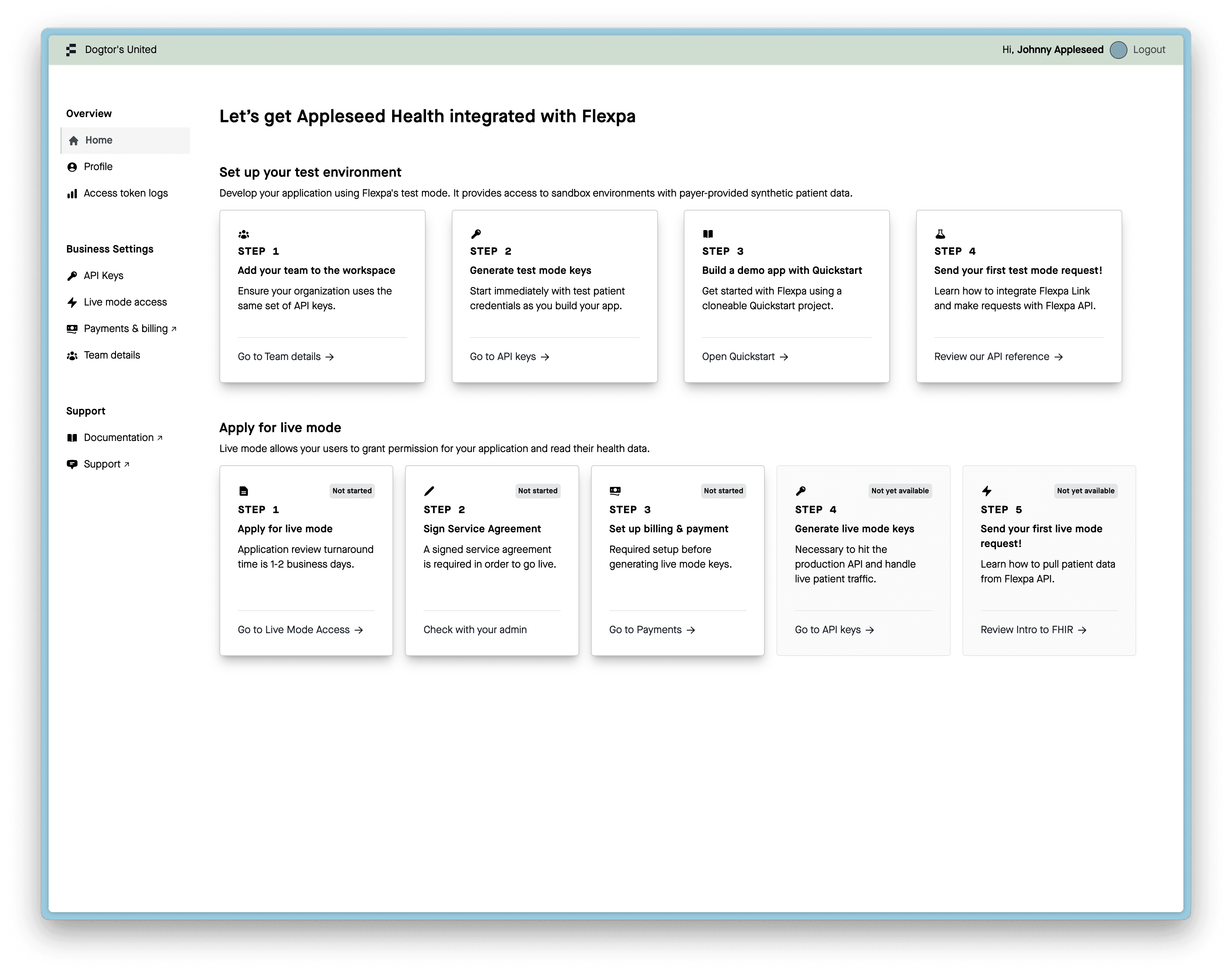Viewport: 1232px width, 974px height.
Task: Click the Access token logs chart icon
Action: tap(72, 194)
